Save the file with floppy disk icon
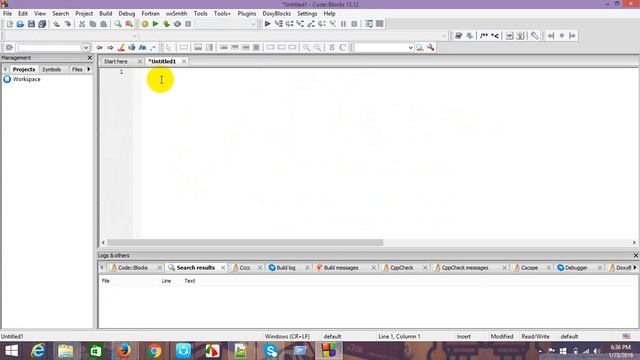The height and width of the screenshot is (360, 640). coord(31,24)
